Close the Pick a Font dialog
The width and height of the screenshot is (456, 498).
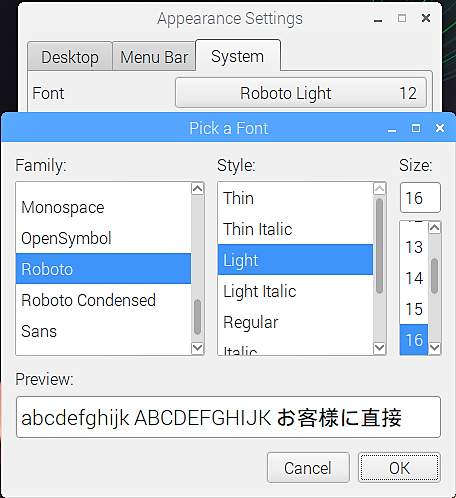coord(440,128)
